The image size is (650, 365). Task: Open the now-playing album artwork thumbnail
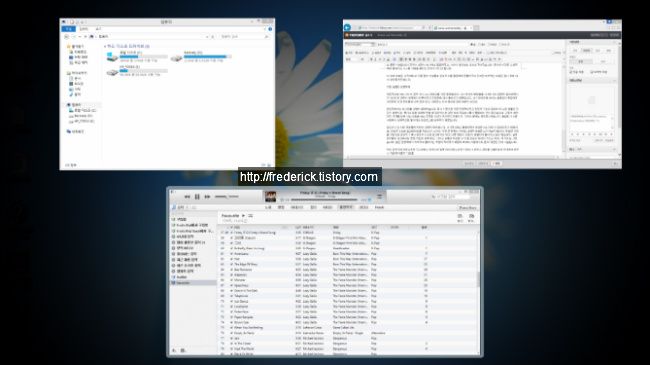point(270,196)
